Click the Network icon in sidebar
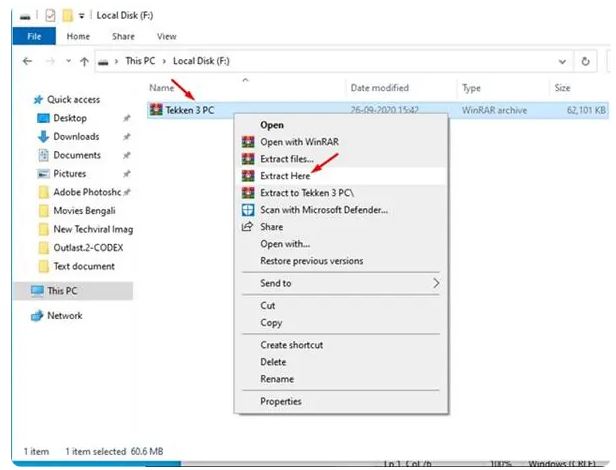Screen dimensions: 616x470 (37, 316)
